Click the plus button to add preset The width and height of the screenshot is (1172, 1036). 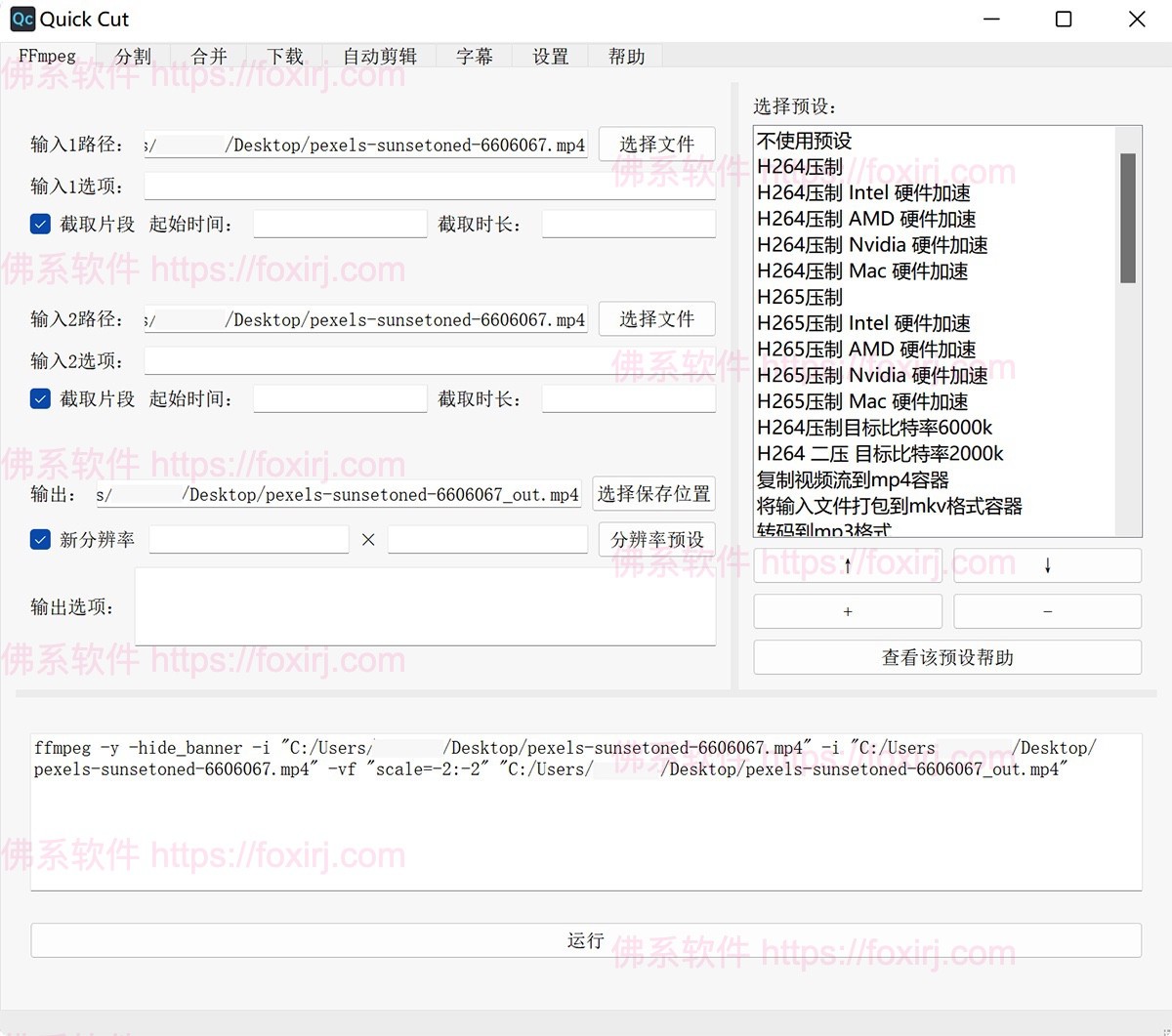click(848, 611)
